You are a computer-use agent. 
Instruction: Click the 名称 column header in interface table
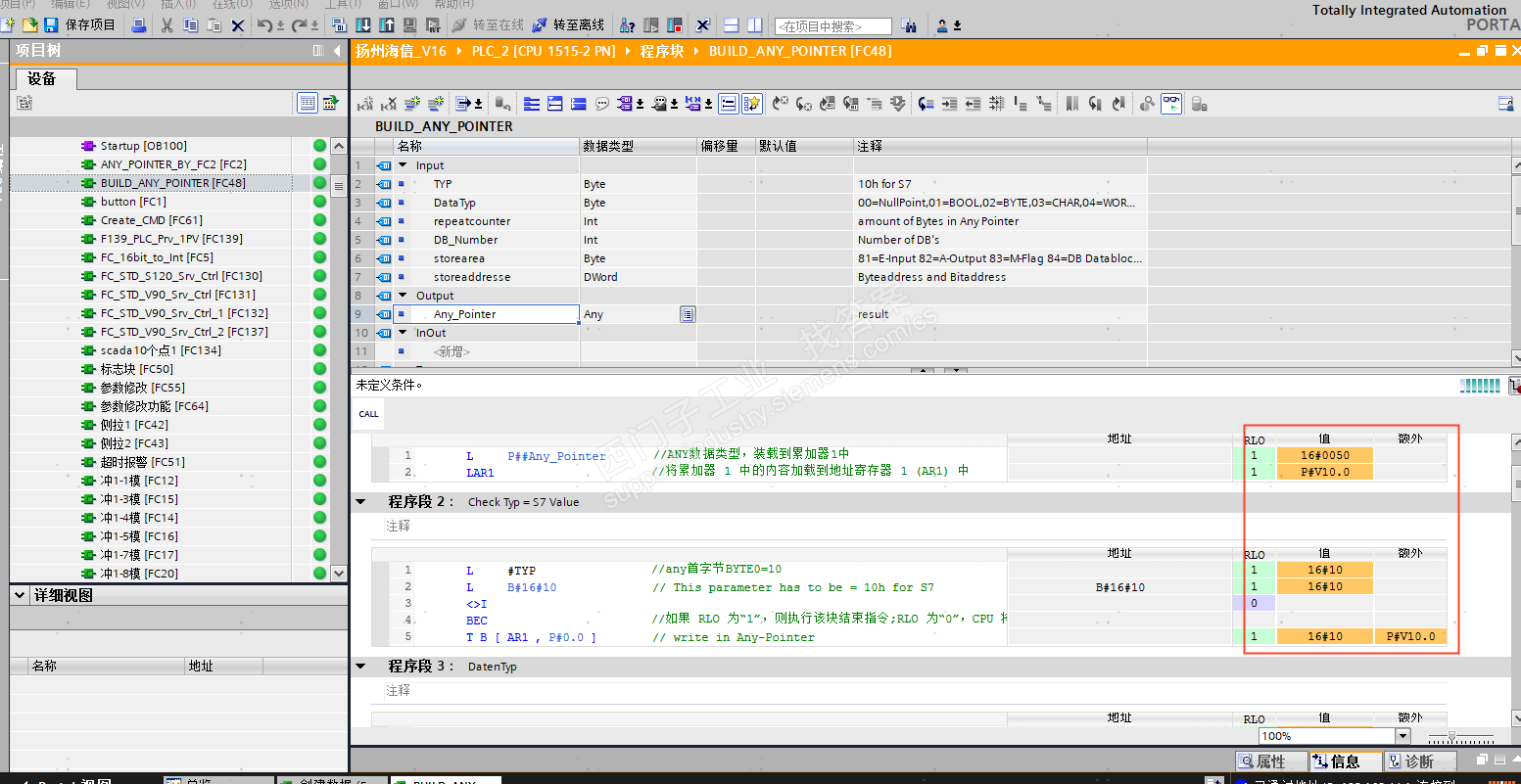[487, 146]
